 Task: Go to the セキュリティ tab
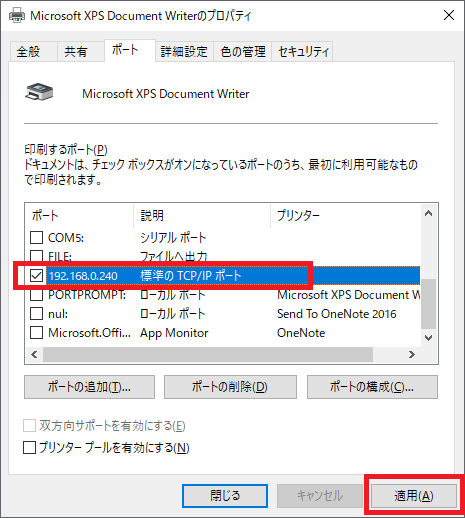click(303, 52)
